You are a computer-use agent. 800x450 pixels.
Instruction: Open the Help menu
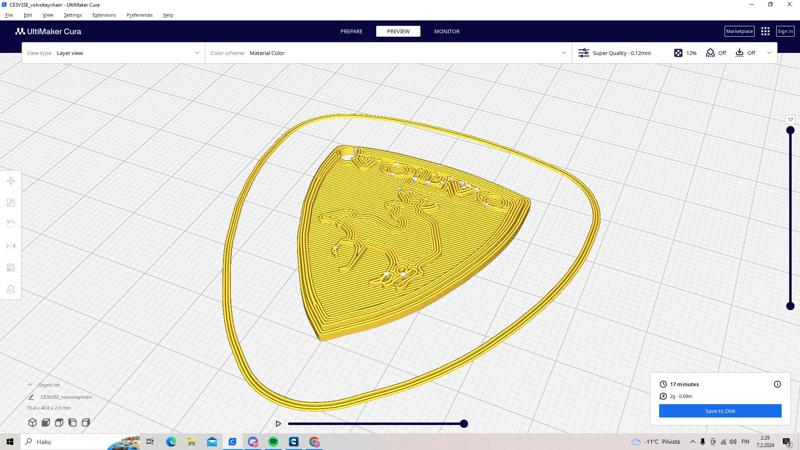tap(168, 15)
